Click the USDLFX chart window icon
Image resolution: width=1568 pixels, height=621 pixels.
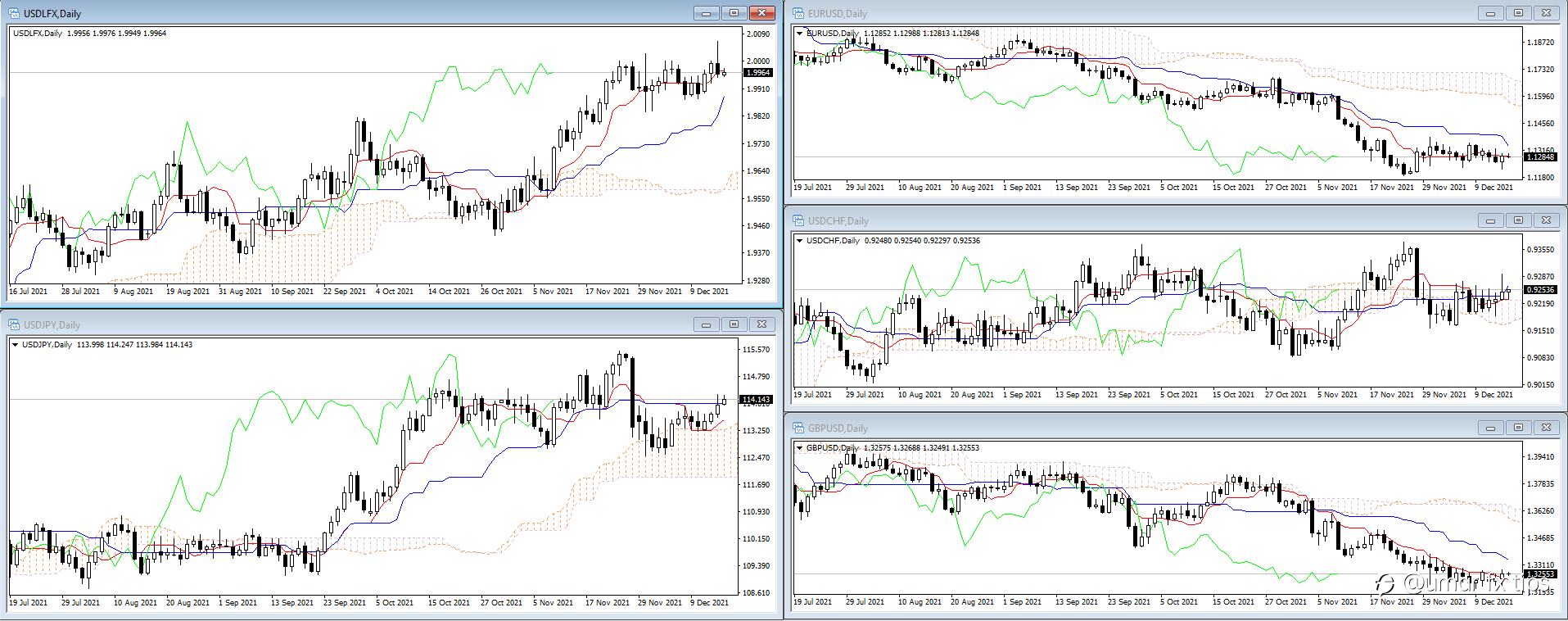pyautogui.click(x=14, y=13)
